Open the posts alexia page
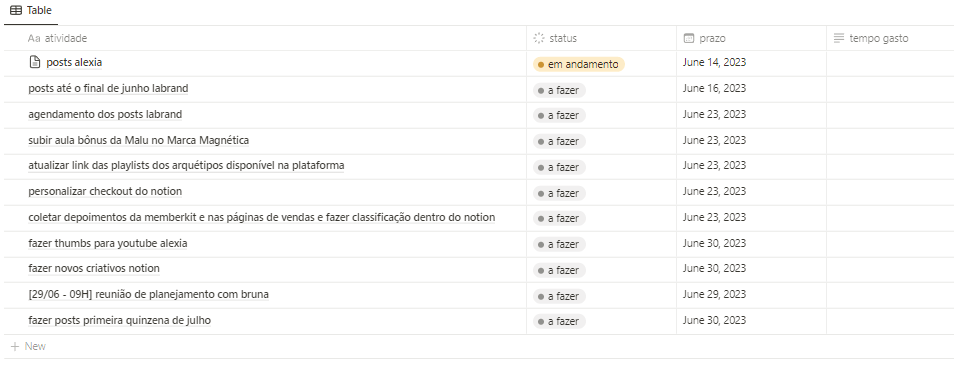Screen dimensions: 954x365 tap(74, 62)
